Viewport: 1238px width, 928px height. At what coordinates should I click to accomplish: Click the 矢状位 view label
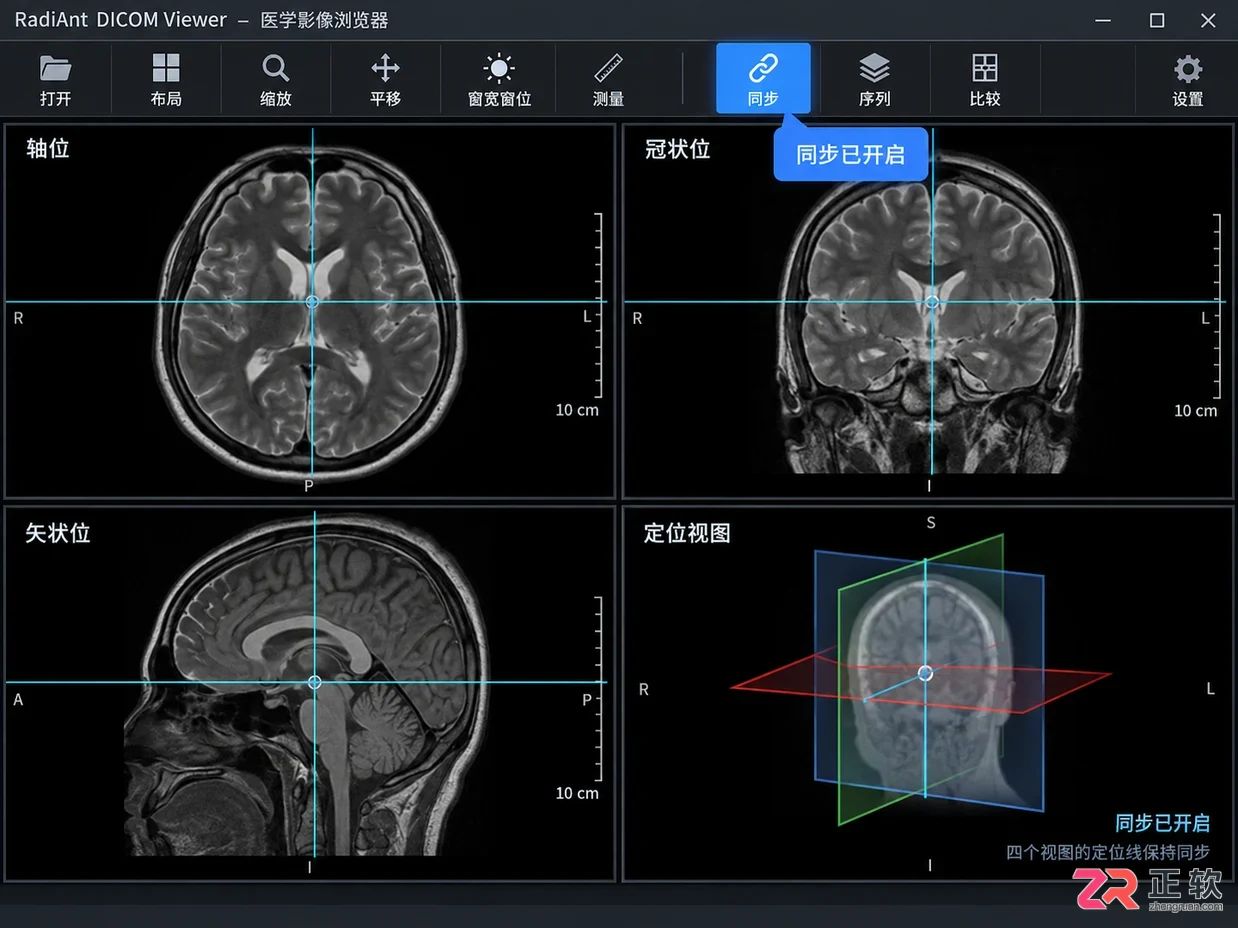[58, 533]
